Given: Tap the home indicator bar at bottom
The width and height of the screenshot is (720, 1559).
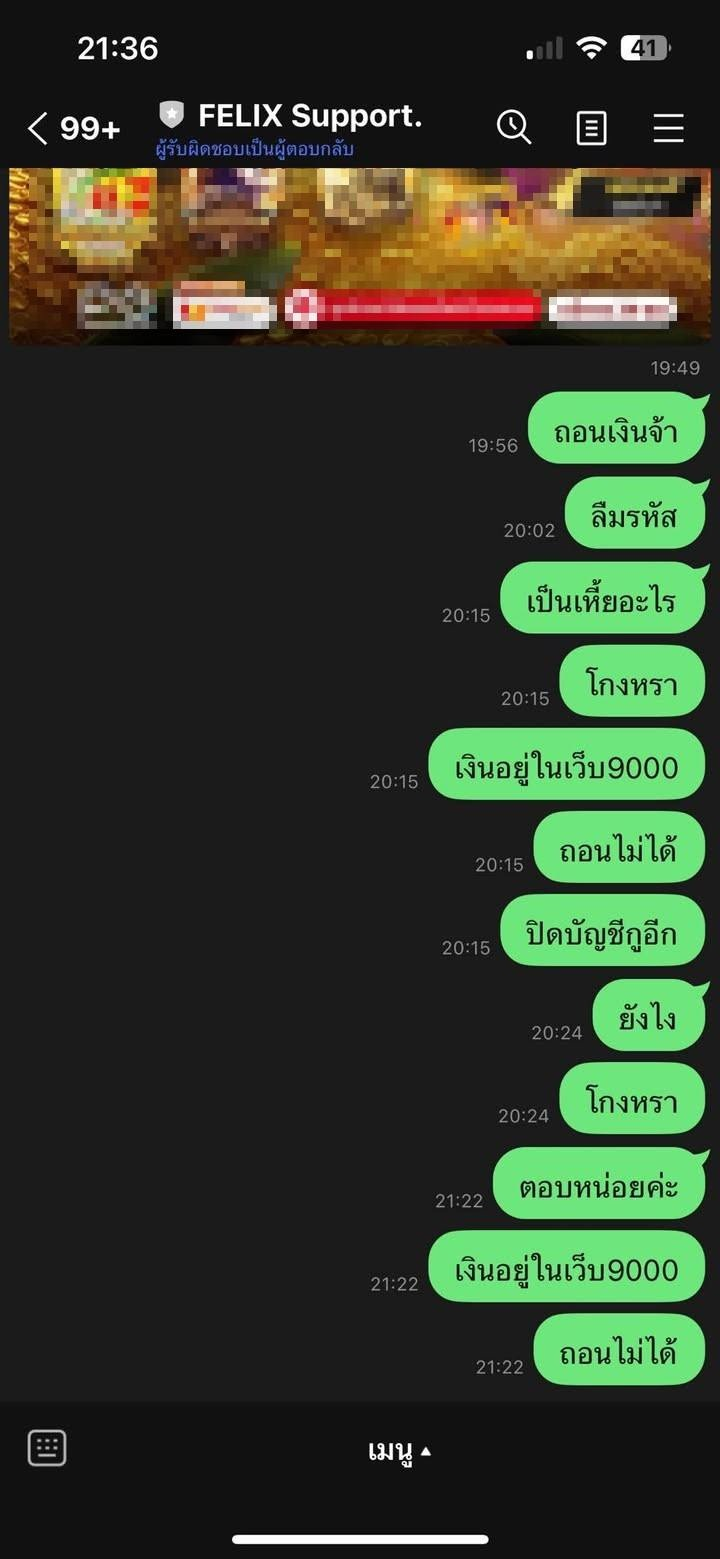Looking at the screenshot, I should point(360,1539).
